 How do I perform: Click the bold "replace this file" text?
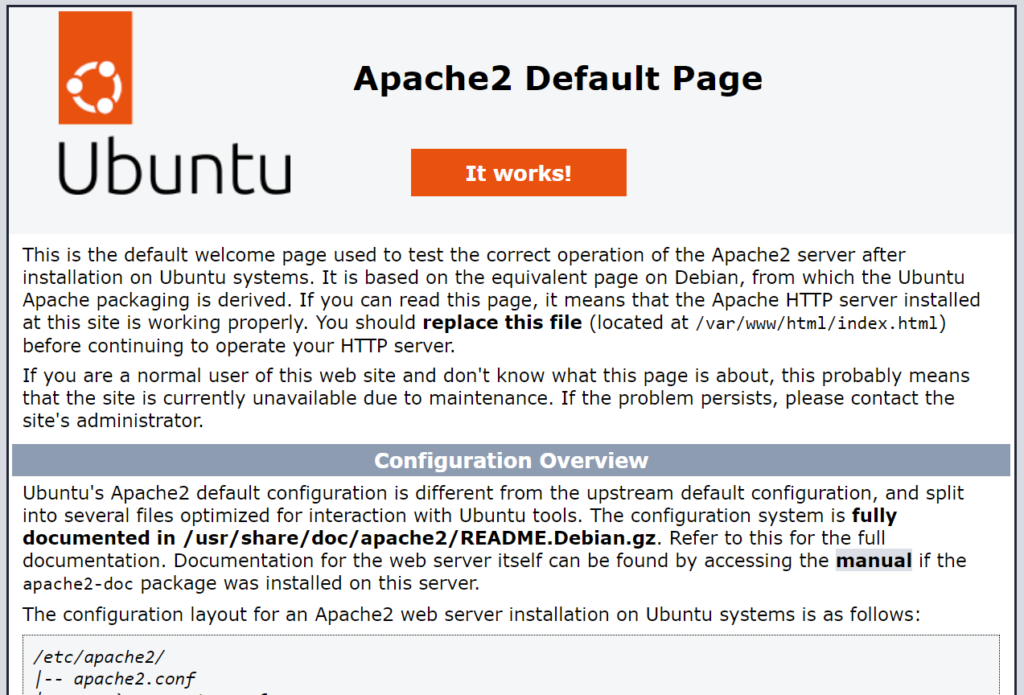[x=502, y=323]
